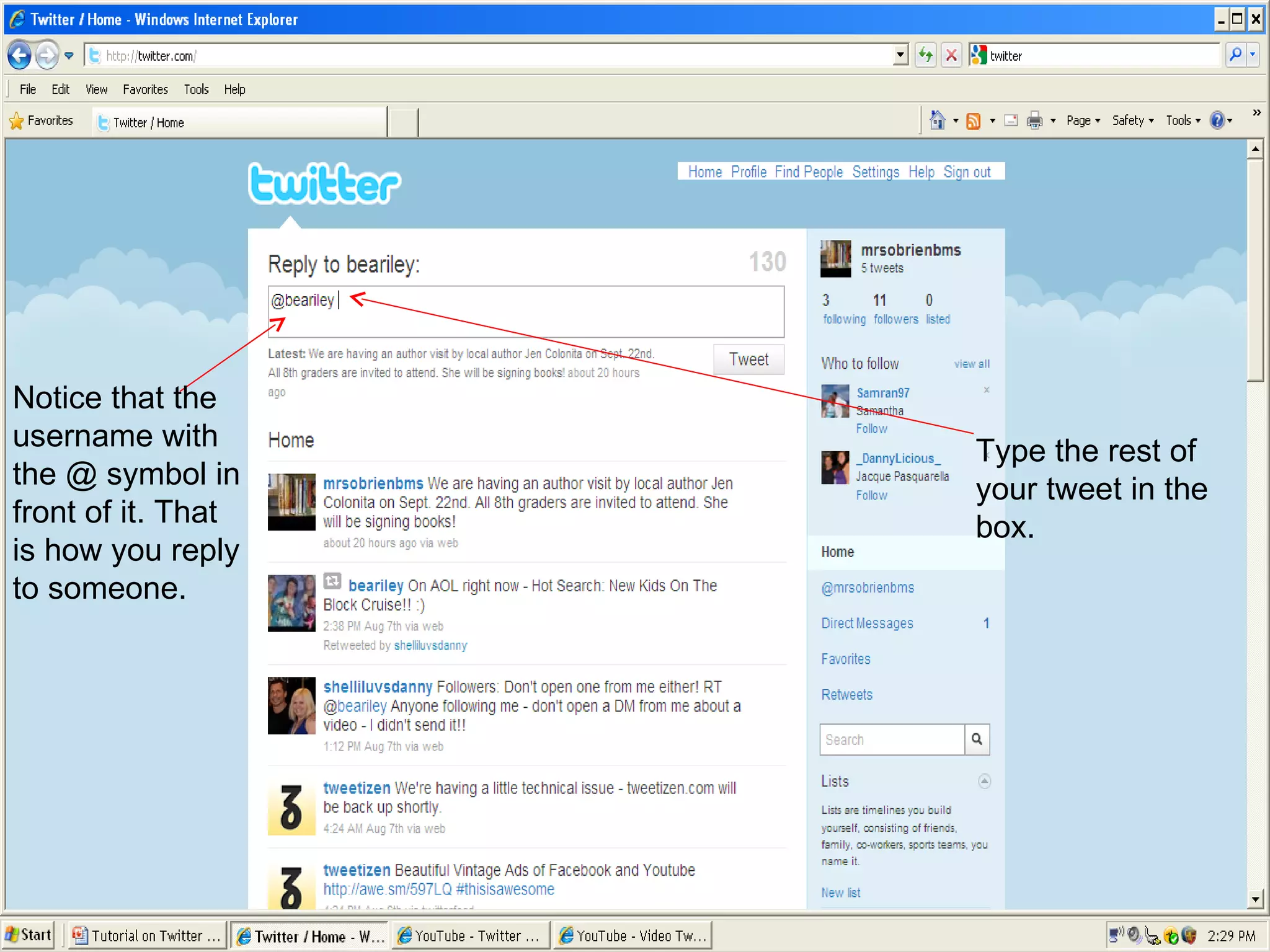
Task: Click the Help question mark icon
Action: pyautogui.click(x=1217, y=120)
